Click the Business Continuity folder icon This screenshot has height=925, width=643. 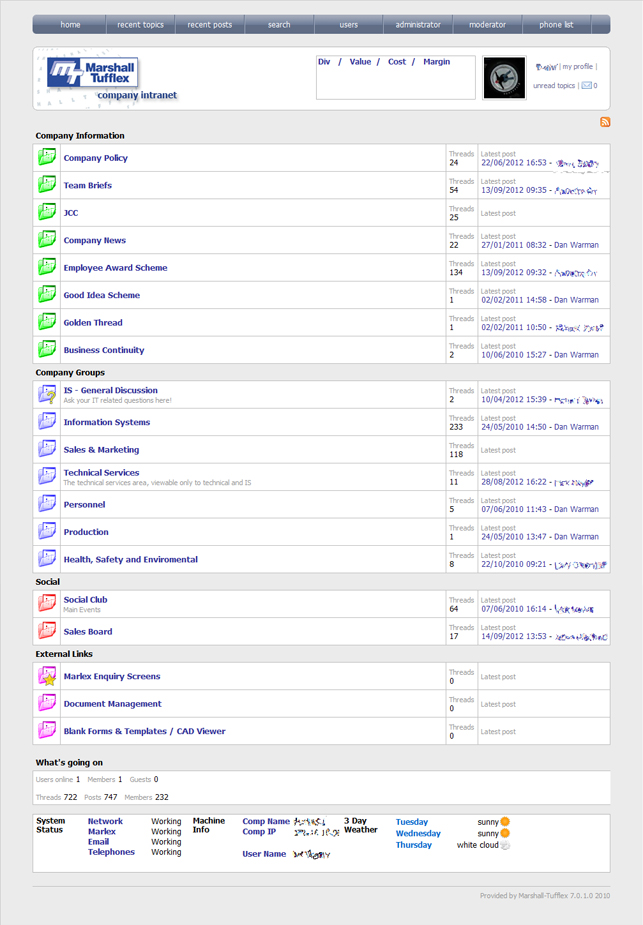pyautogui.click(x=47, y=349)
